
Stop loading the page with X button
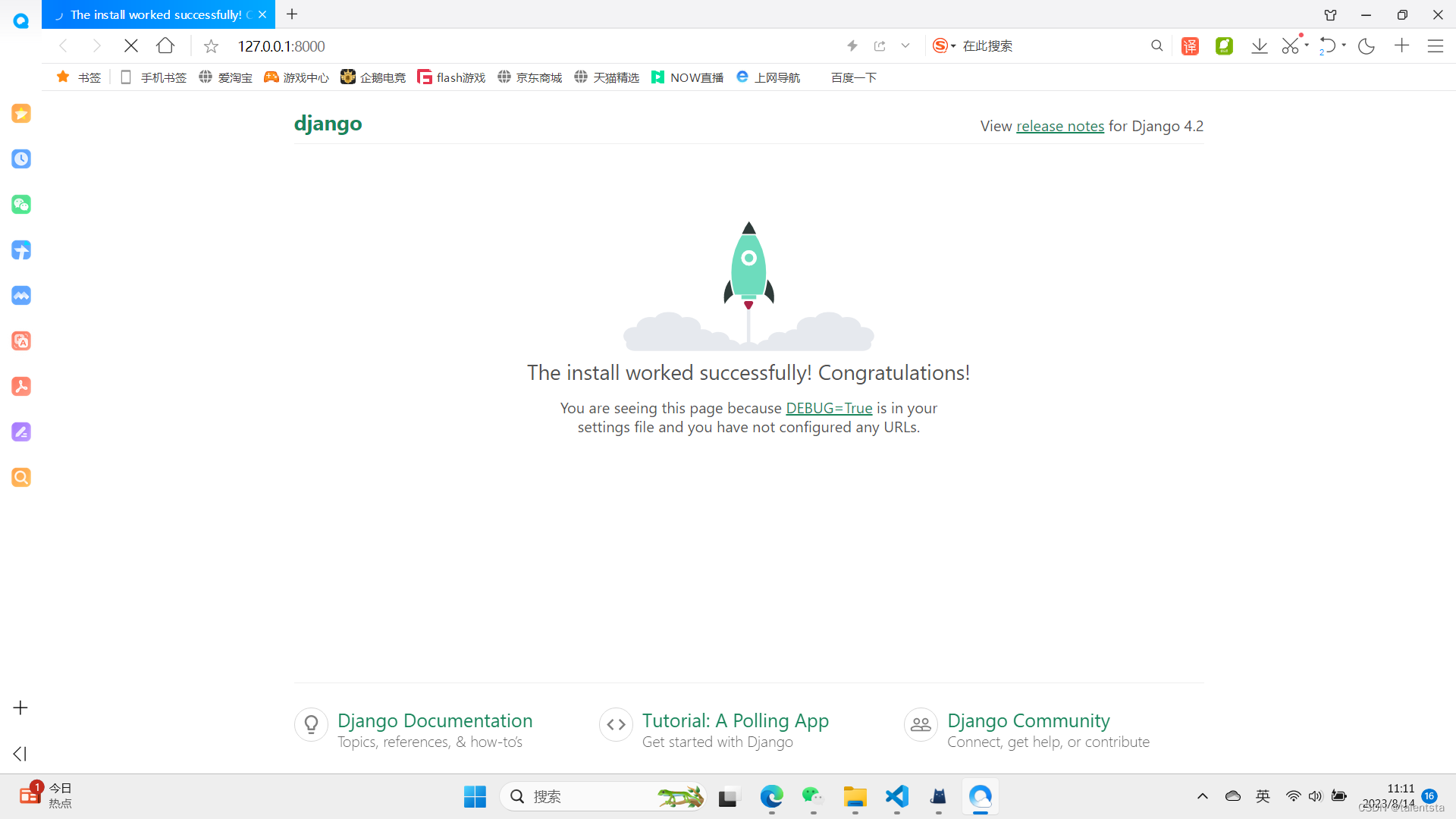click(130, 46)
